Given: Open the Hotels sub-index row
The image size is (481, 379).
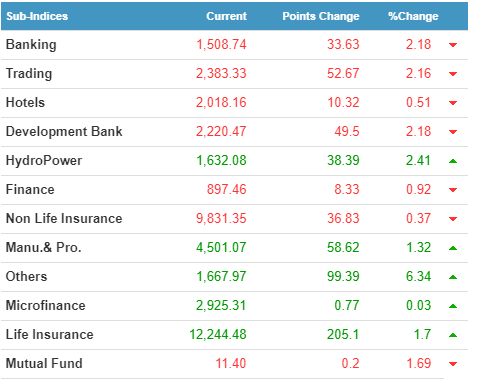Looking at the screenshot, I should (234, 103).
